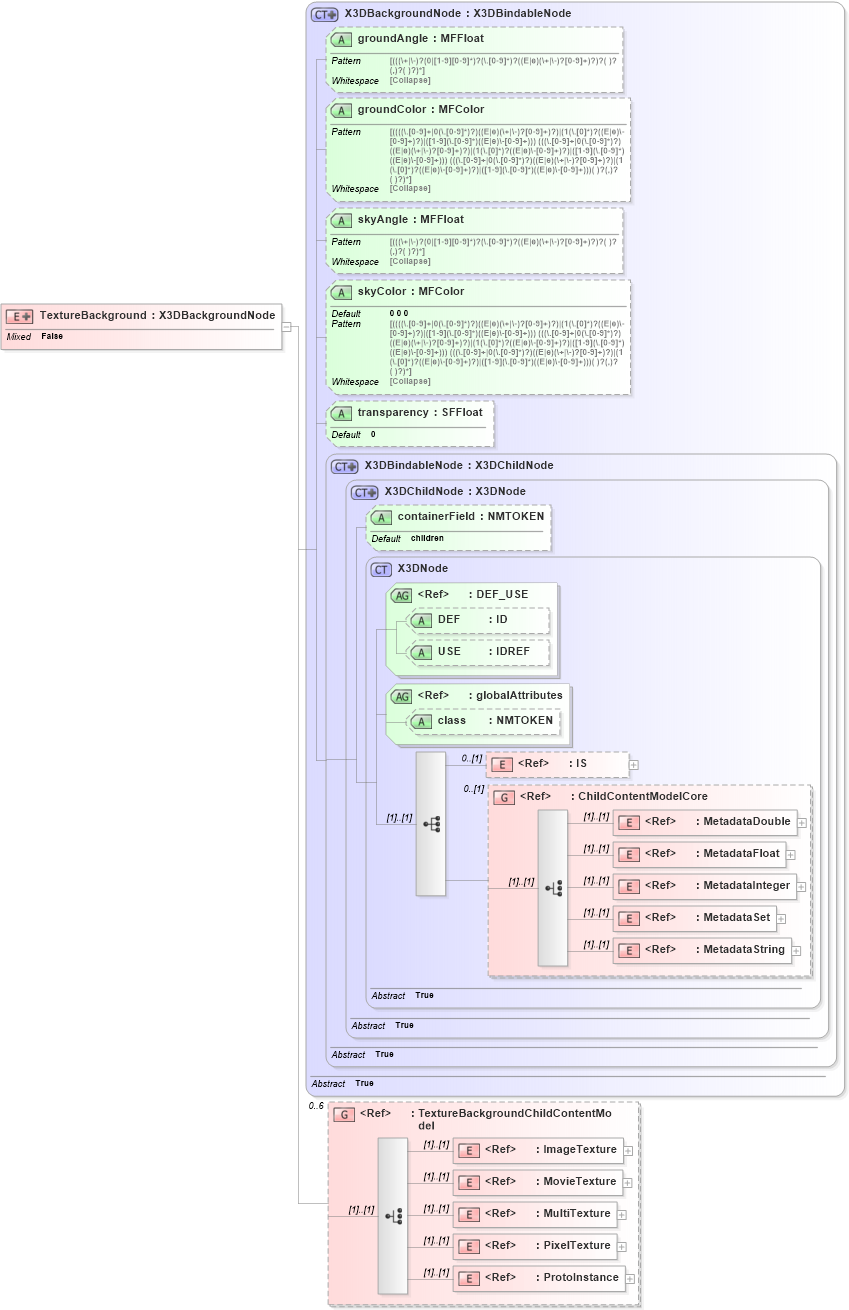The image size is (849, 1310).
Task: Click the groundAngle attribute icon
Action: (x=342, y=39)
